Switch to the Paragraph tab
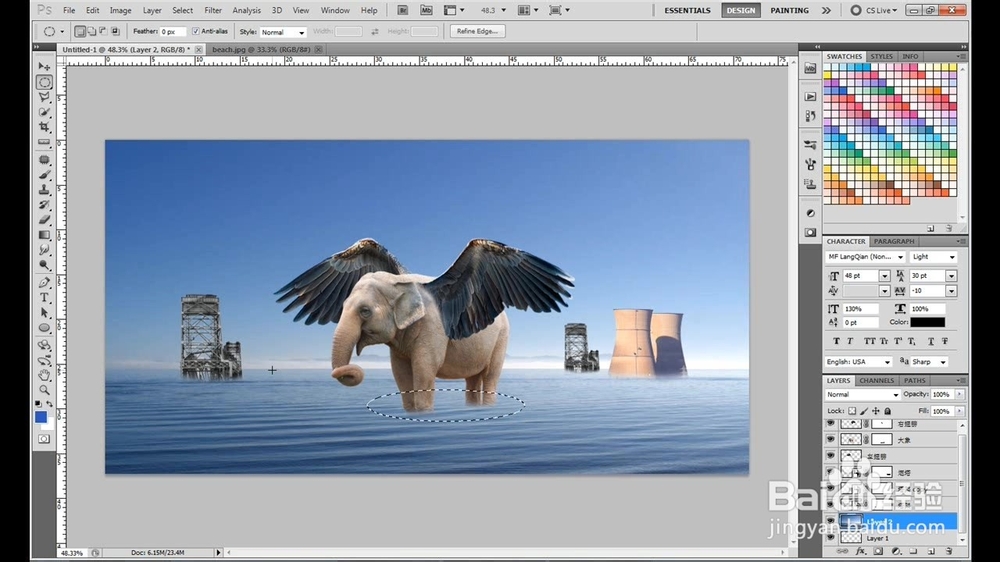Screen dimensions: 1000x562 coord(894,241)
